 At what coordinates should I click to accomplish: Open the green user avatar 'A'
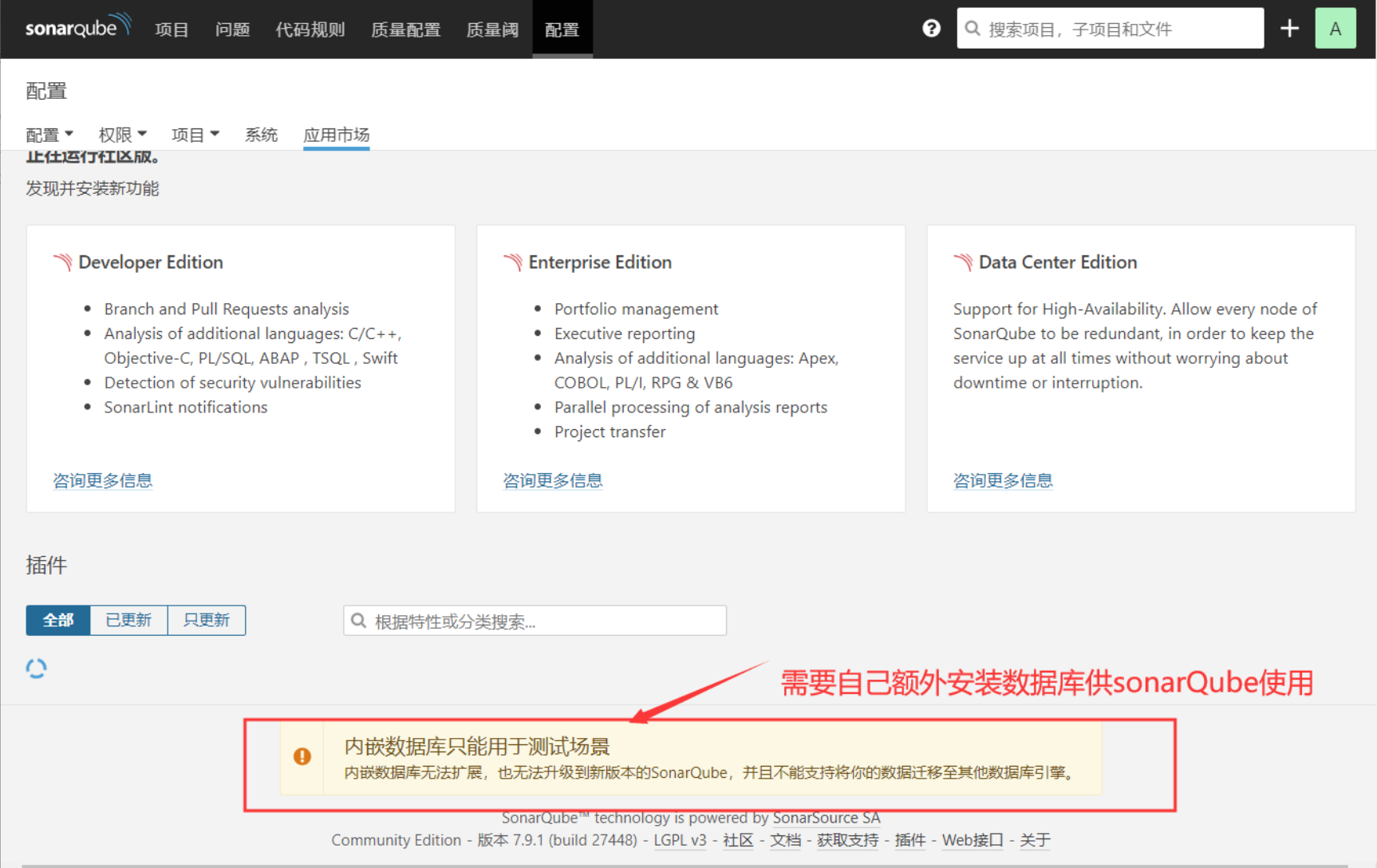click(x=1335, y=29)
